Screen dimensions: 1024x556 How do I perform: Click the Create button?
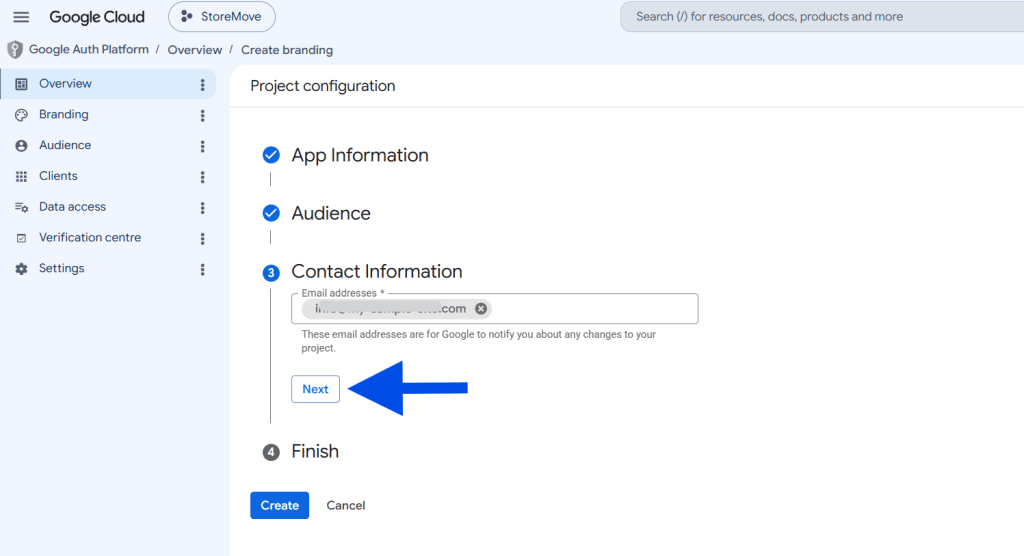click(280, 505)
